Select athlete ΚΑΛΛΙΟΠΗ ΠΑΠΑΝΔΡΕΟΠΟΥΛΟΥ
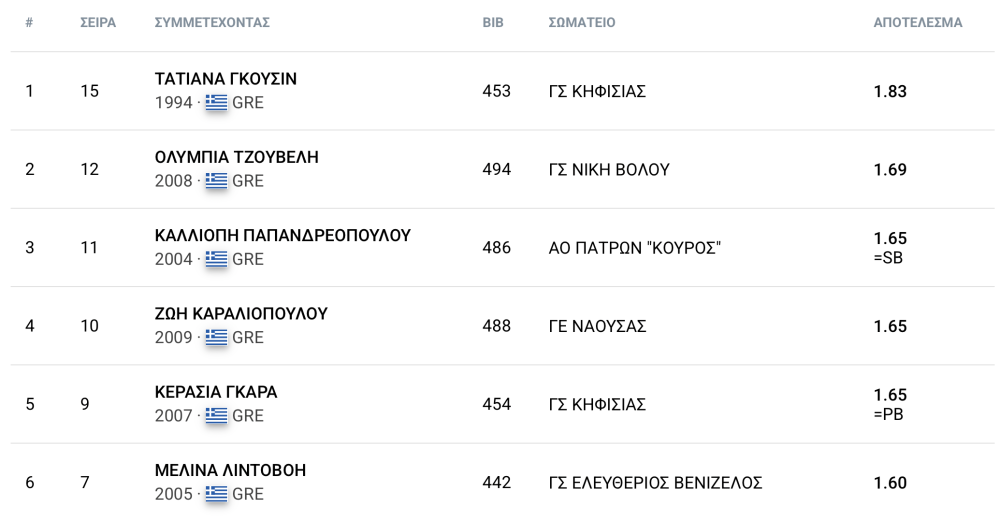The height and width of the screenshot is (520, 1000). point(283,235)
